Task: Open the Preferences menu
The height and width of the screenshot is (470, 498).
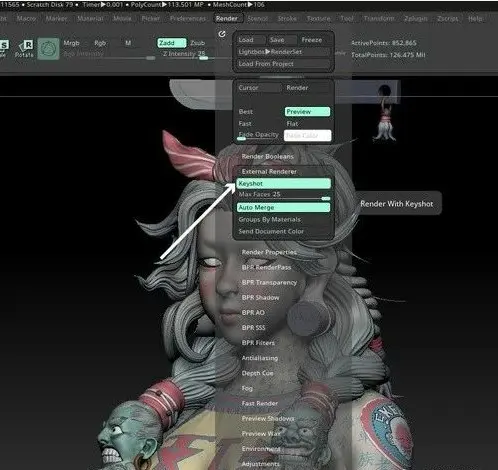Action: tap(188, 19)
